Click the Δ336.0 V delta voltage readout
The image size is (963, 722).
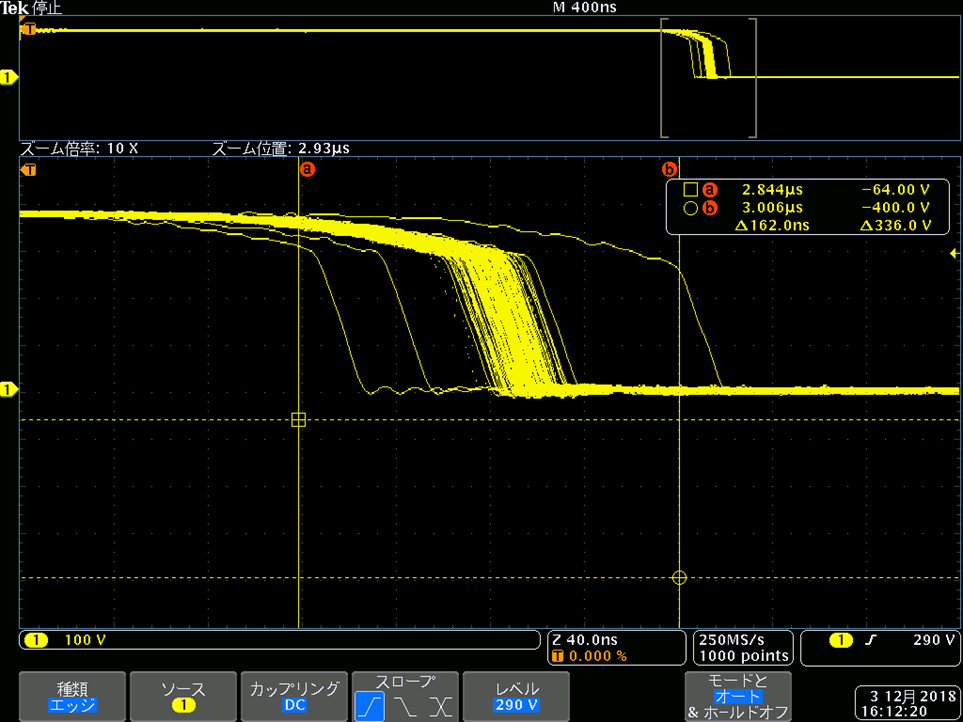[896, 226]
